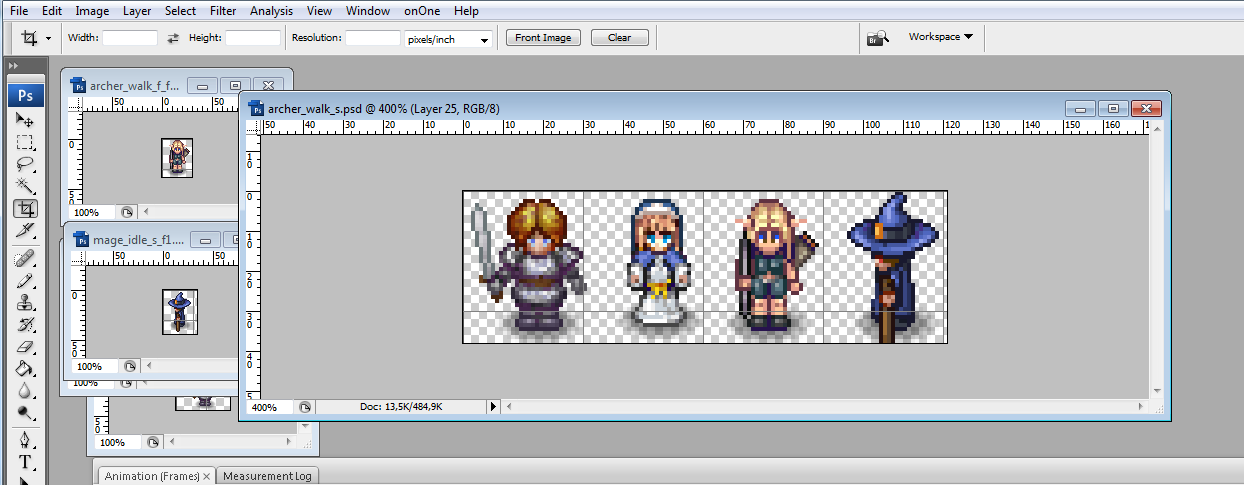Image resolution: width=1244 pixels, height=485 pixels.
Task: Swap width and height values icon
Action: [x=172, y=38]
